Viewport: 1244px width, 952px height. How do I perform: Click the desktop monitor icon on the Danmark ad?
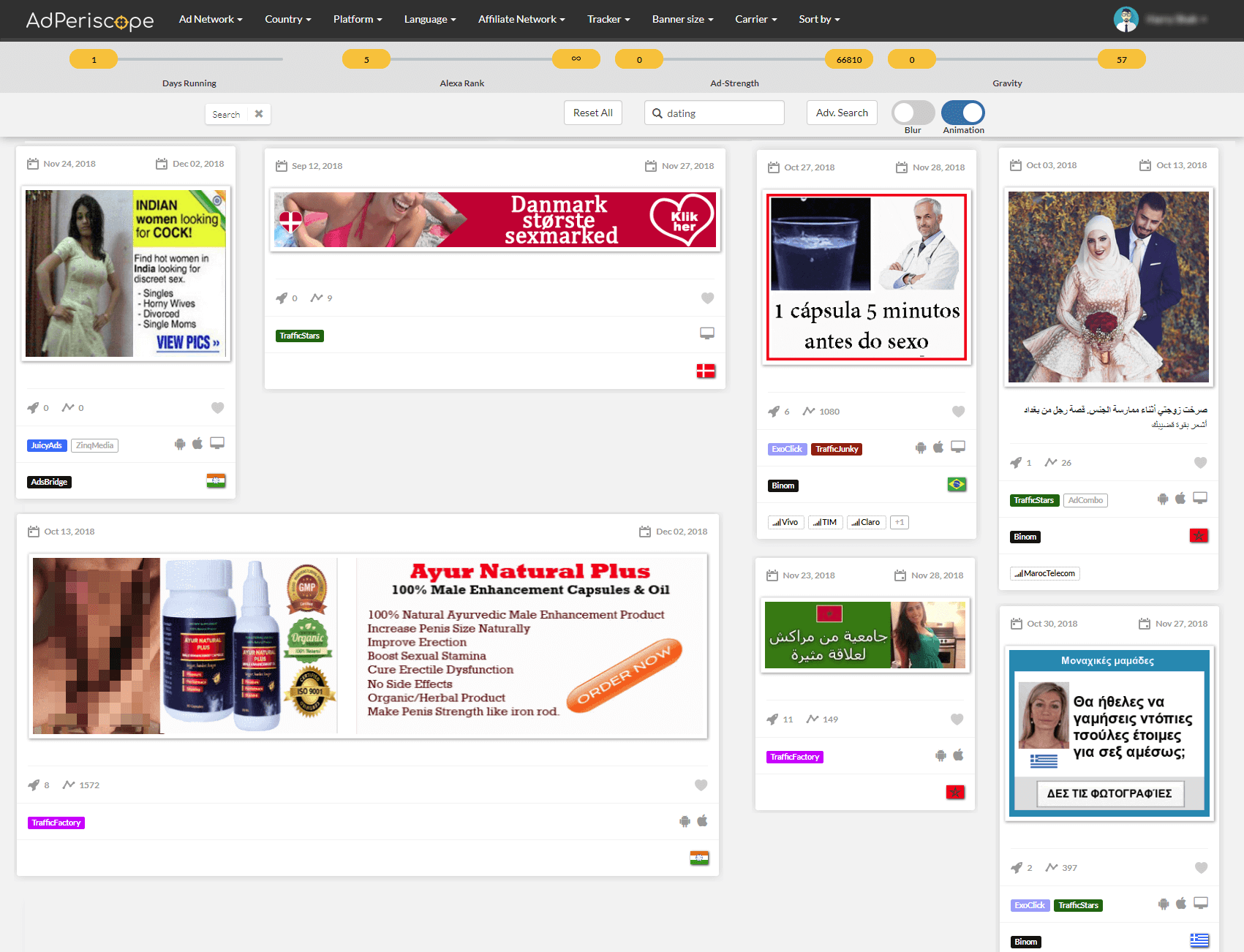pyautogui.click(x=706, y=333)
